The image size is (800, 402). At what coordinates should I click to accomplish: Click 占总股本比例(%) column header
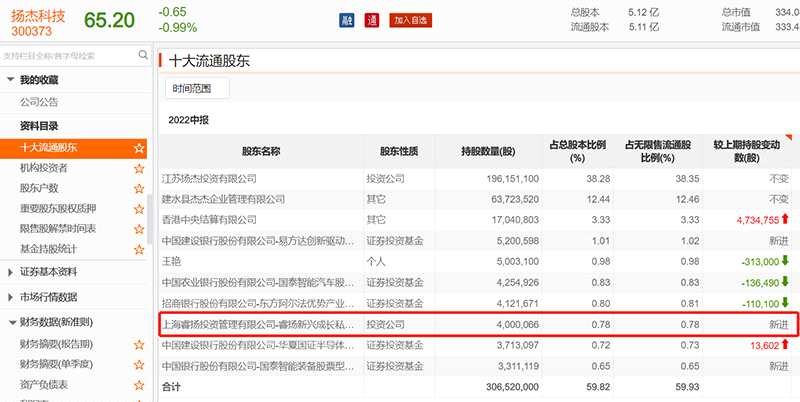pyautogui.click(x=577, y=151)
